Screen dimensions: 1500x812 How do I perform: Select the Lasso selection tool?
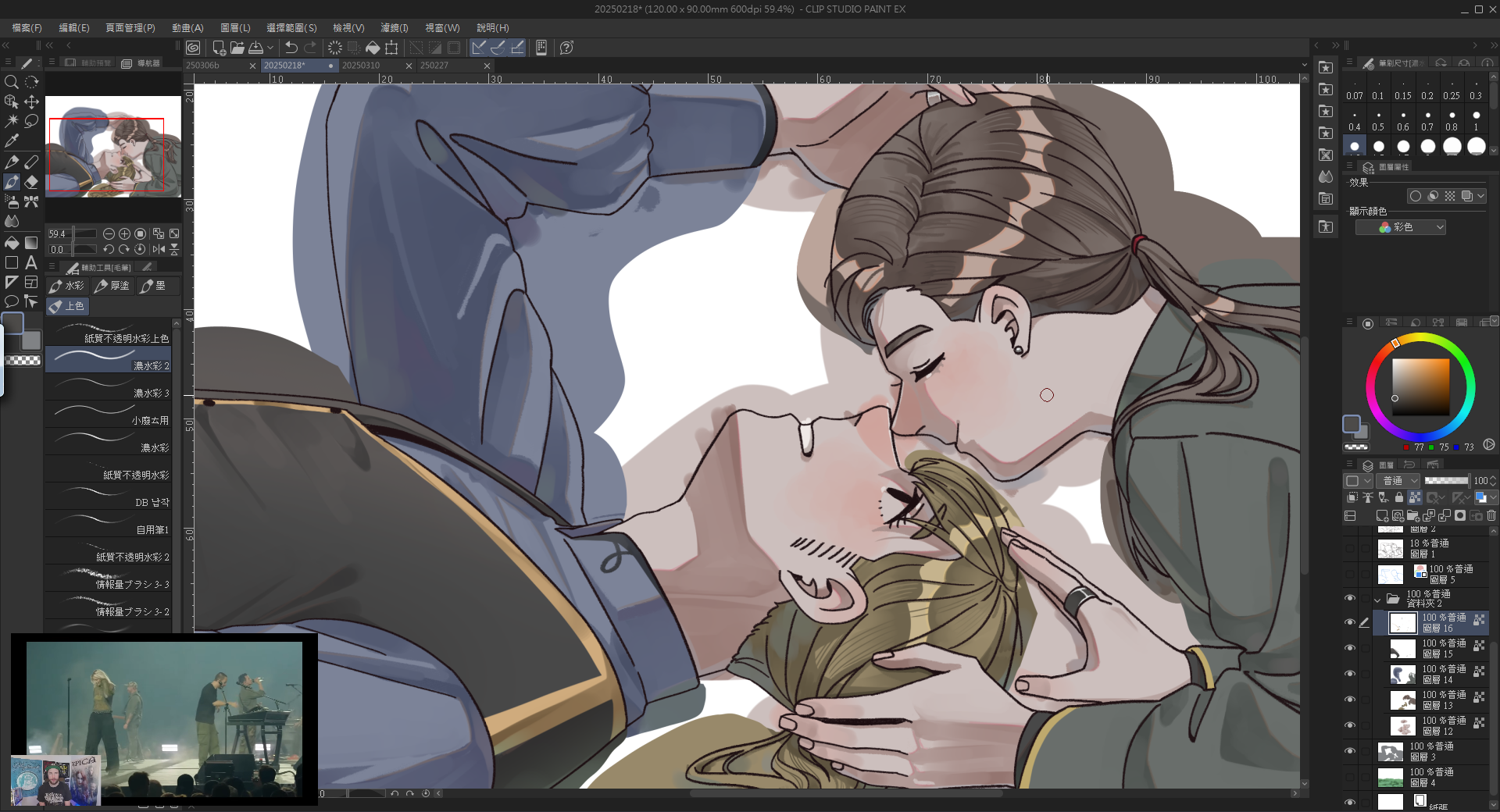[31, 121]
